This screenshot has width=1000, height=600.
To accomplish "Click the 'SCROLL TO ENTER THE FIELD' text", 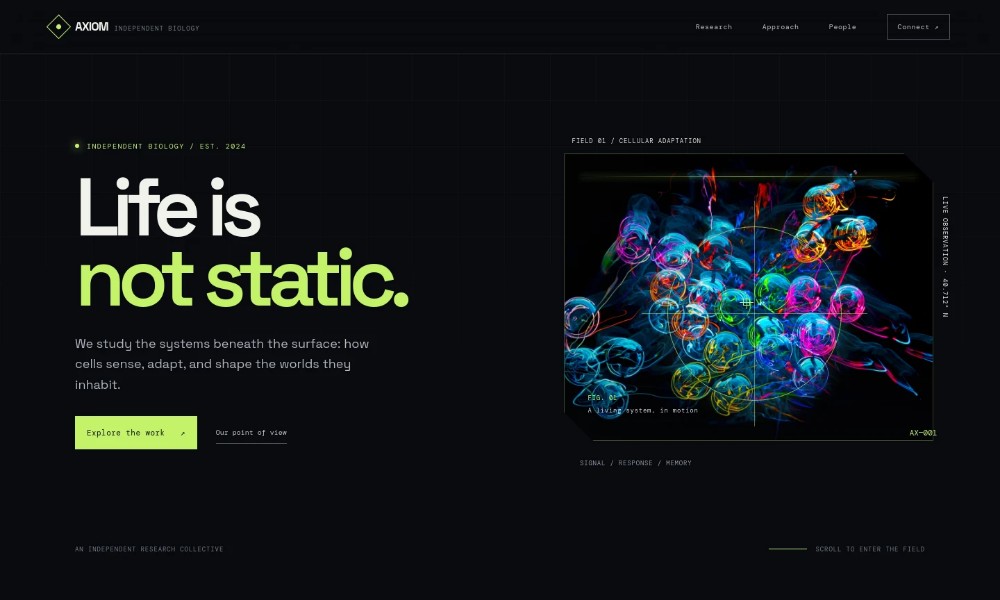I will (x=870, y=549).
